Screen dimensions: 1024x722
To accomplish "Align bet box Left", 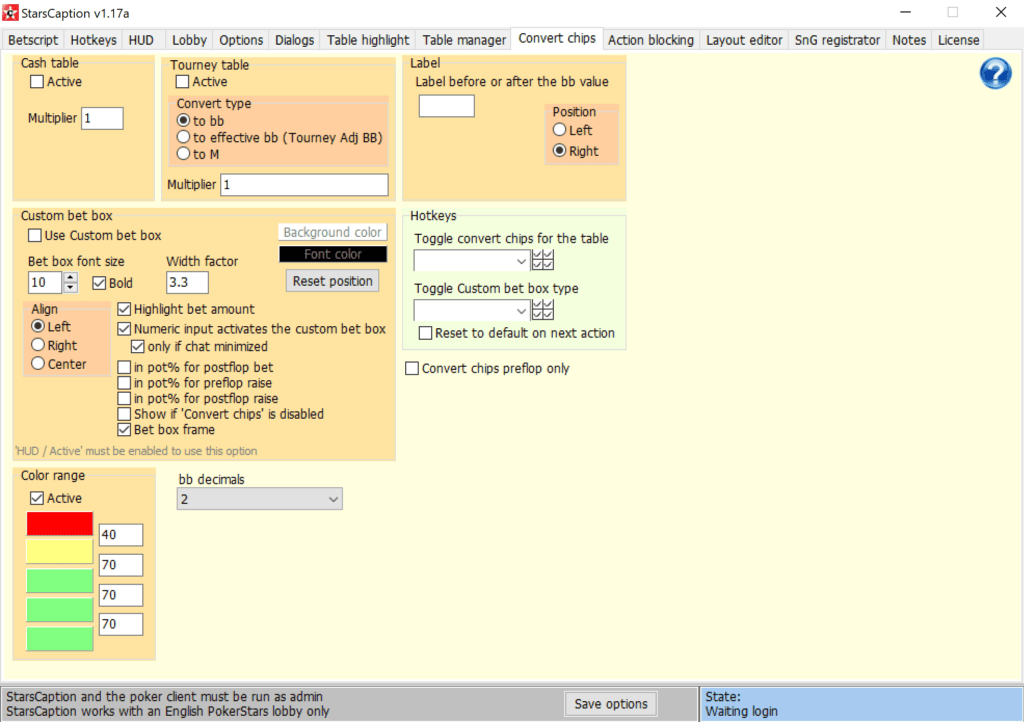I will [38, 326].
